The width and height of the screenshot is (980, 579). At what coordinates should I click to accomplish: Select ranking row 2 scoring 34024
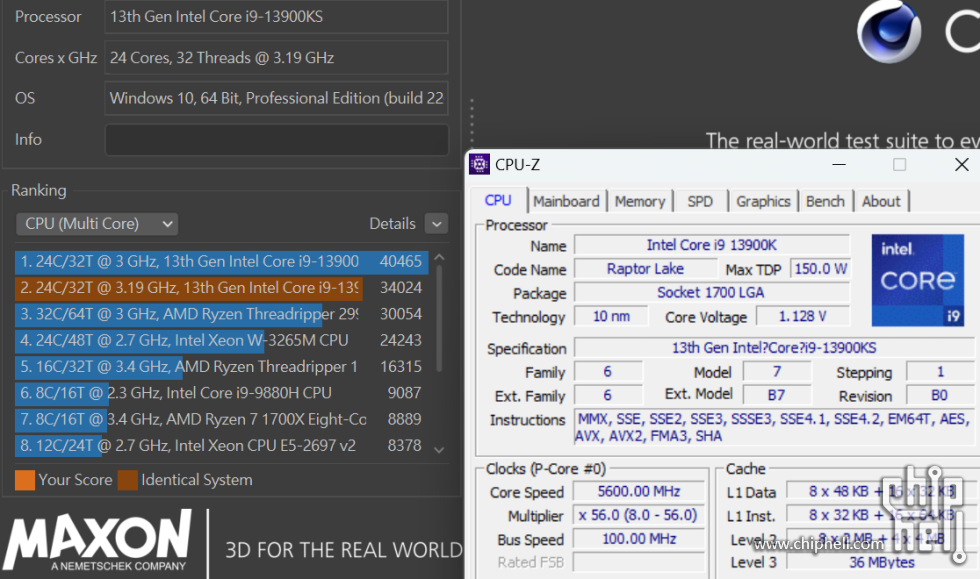[x=222, y=288]
